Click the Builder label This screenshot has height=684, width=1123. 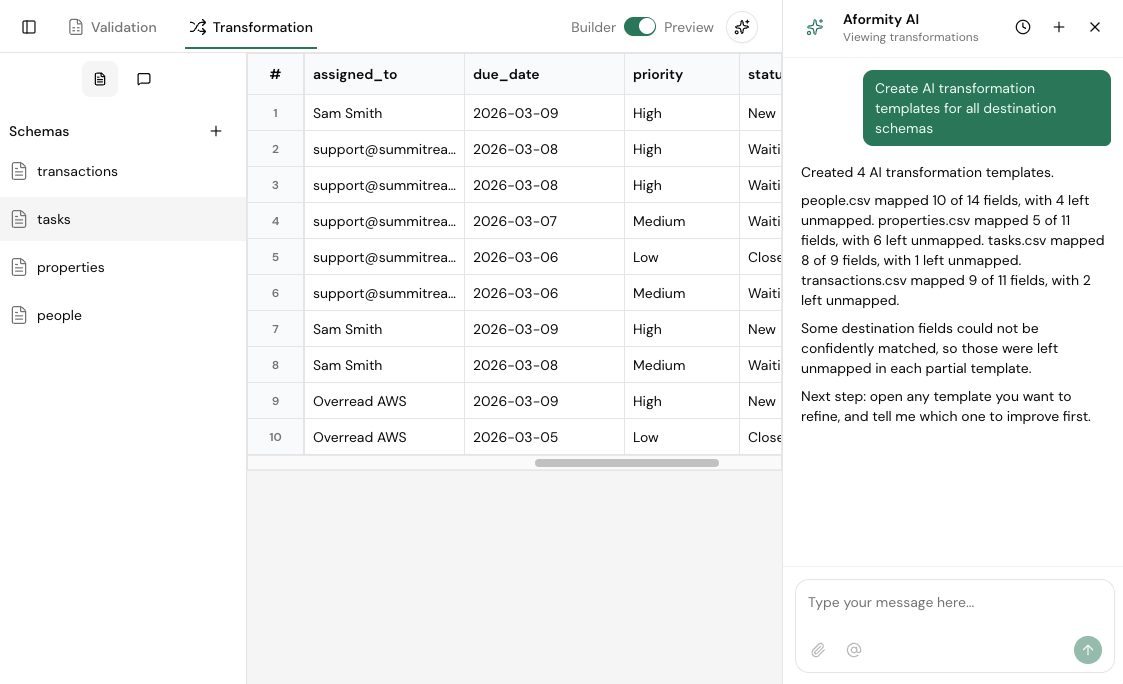[593, 27]
